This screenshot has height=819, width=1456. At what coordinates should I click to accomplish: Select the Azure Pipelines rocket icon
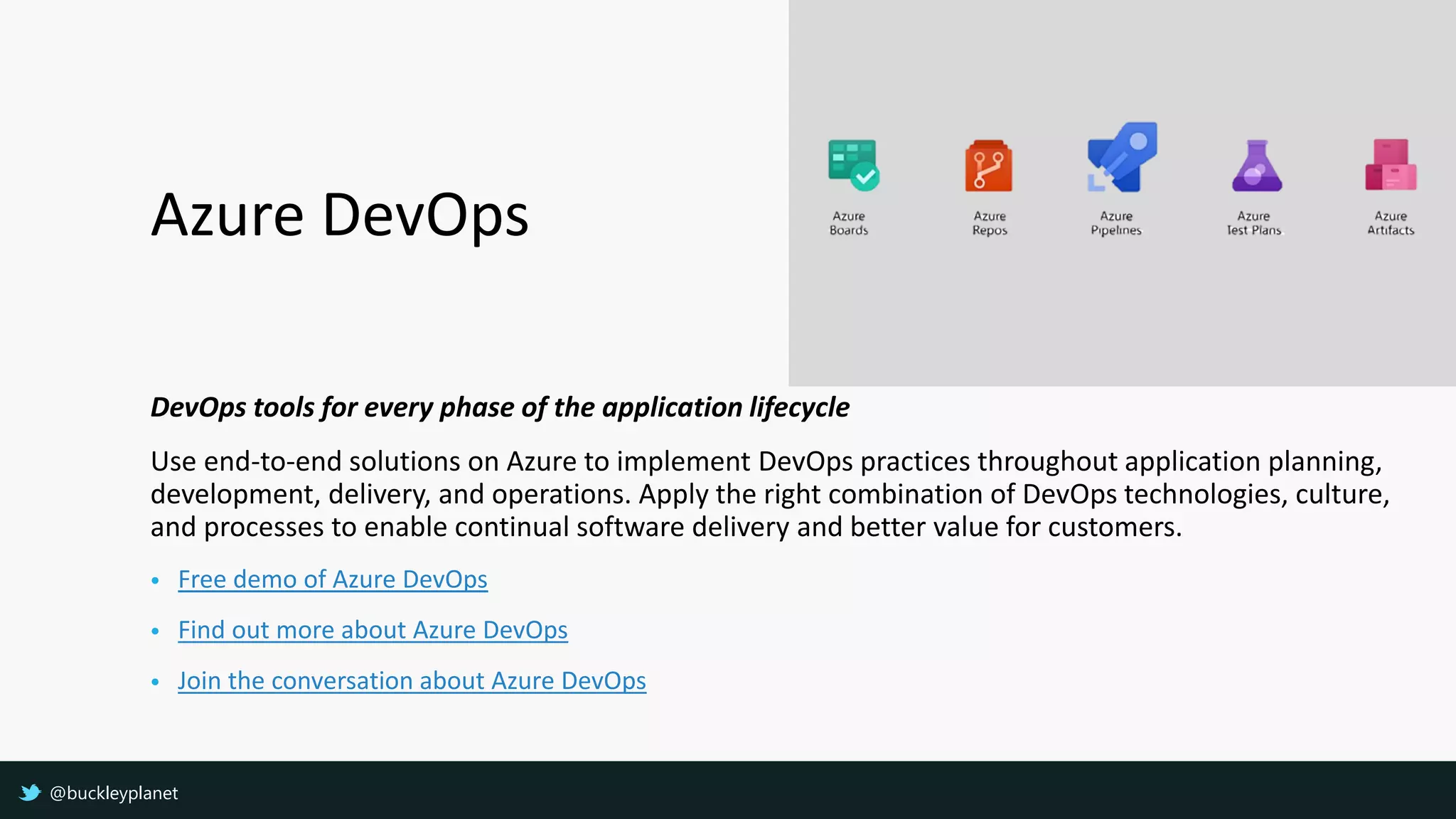tap(1122, 157)
